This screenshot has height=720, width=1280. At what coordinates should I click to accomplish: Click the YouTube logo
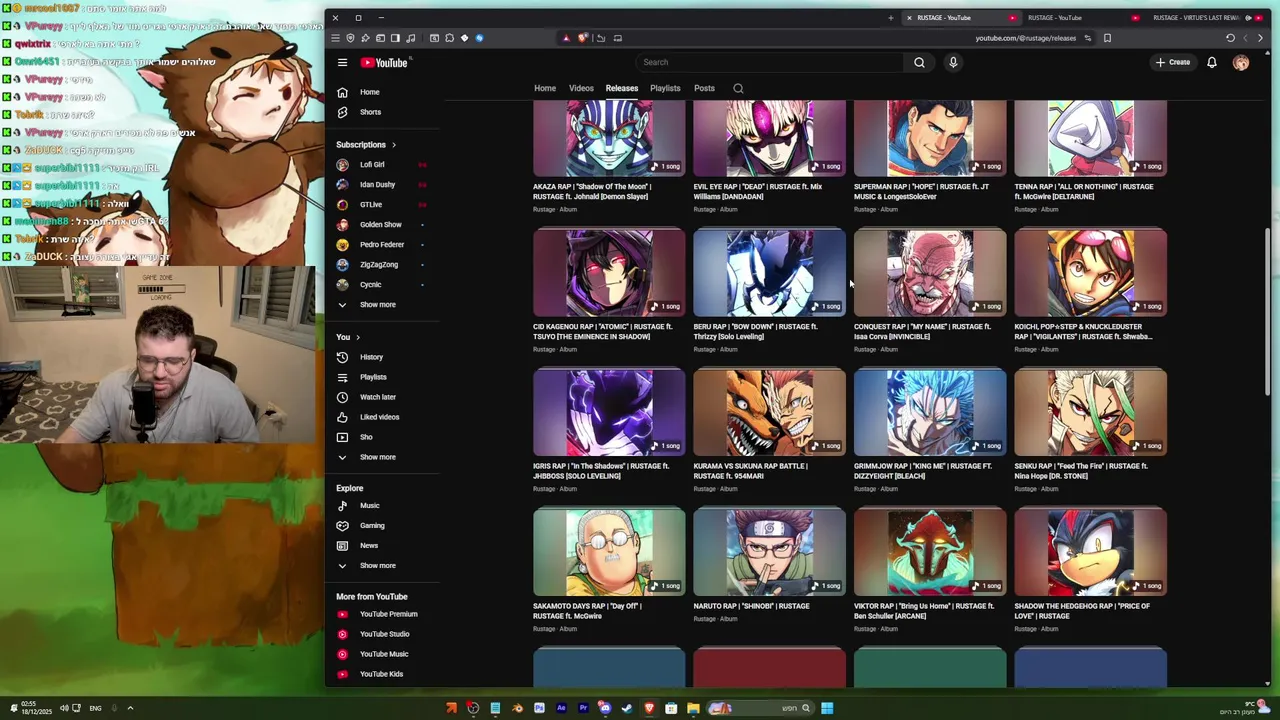point(384,62)
